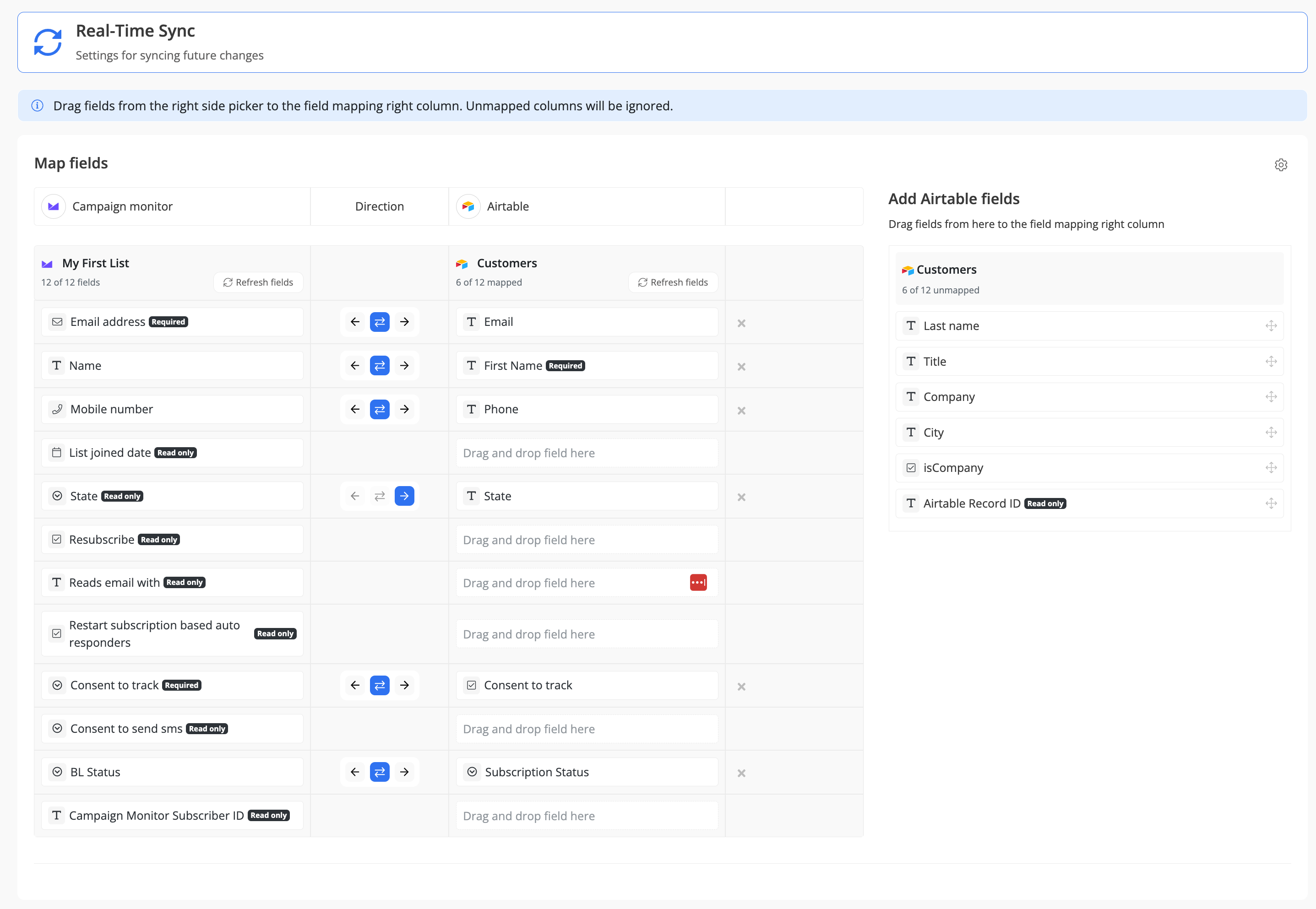Set Mobile number sync to right arrow

(x=404, y=409)
